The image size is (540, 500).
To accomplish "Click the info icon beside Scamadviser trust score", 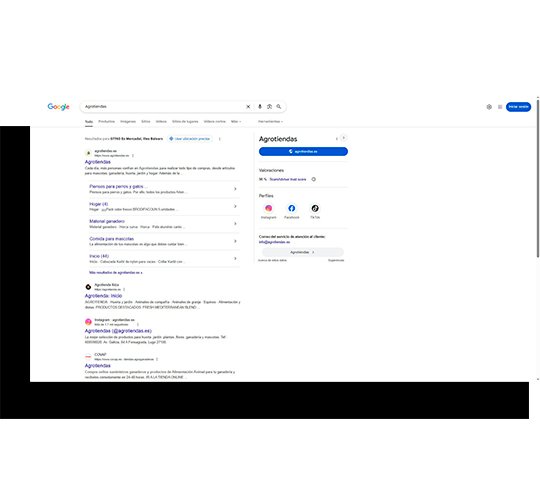I will [313, 179].
